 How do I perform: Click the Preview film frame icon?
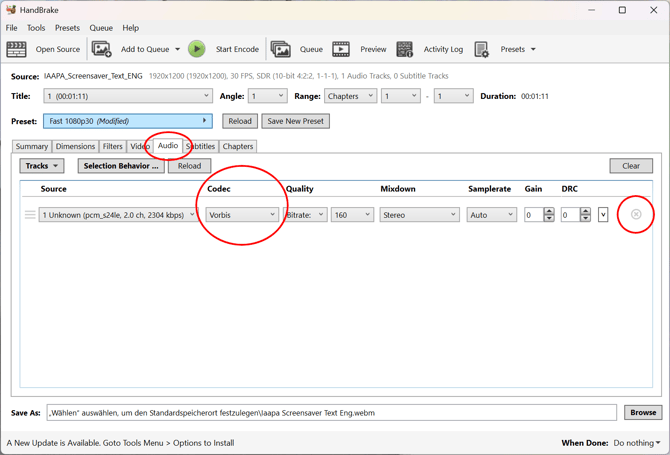[341, 49]
